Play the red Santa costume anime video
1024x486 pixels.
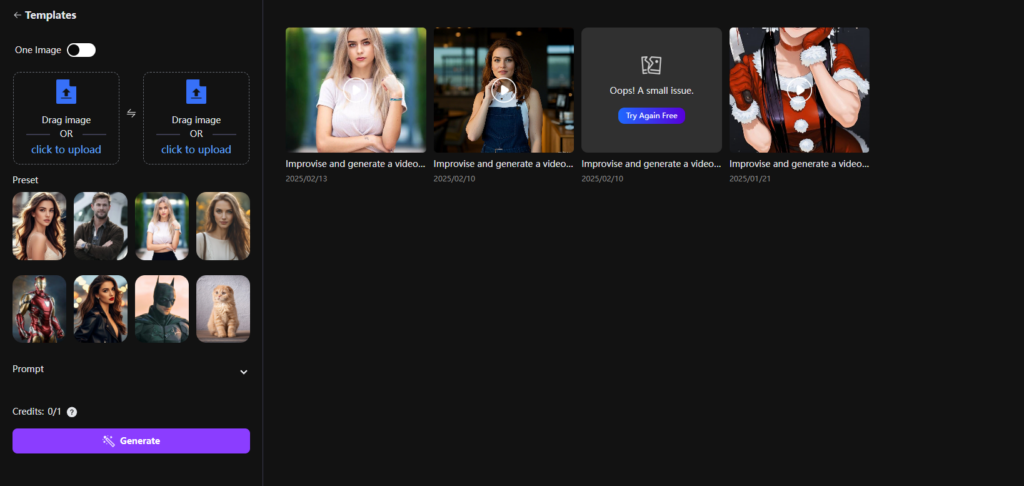click(x=799, y=90)
